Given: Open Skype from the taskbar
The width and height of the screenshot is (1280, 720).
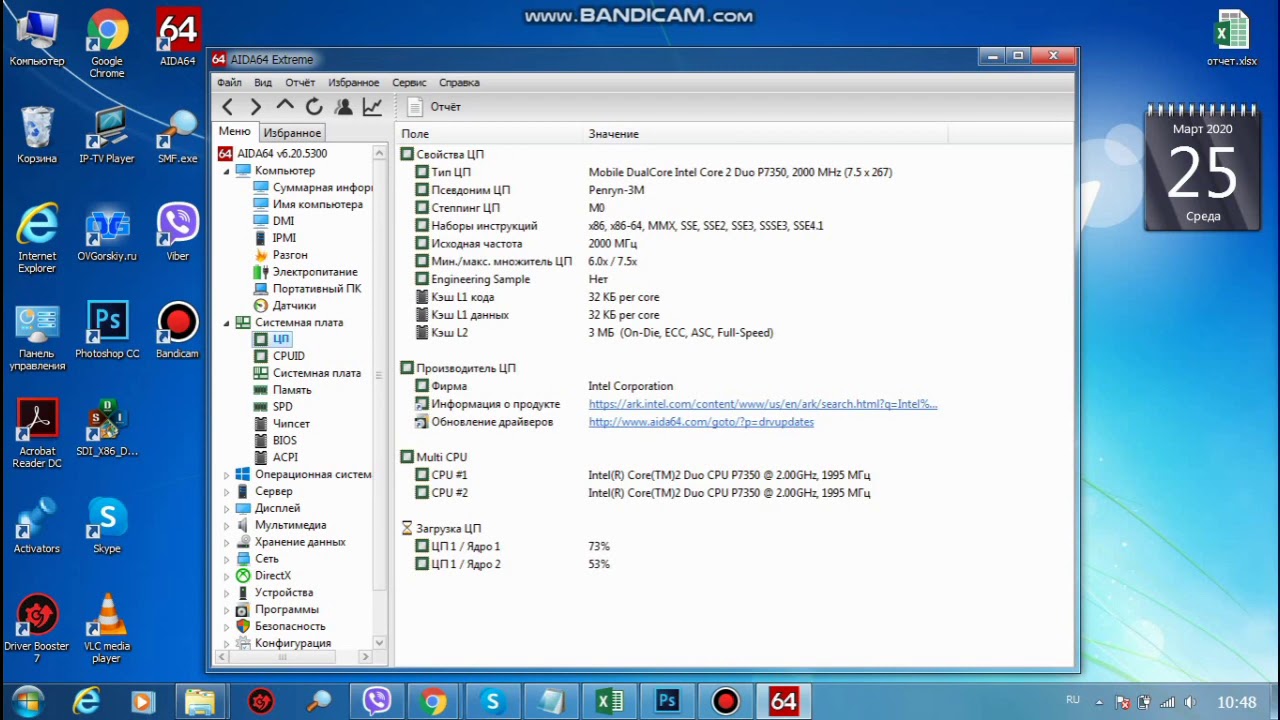Looking at the screenshot, I should pyautogui.click(x=492, y=702).
